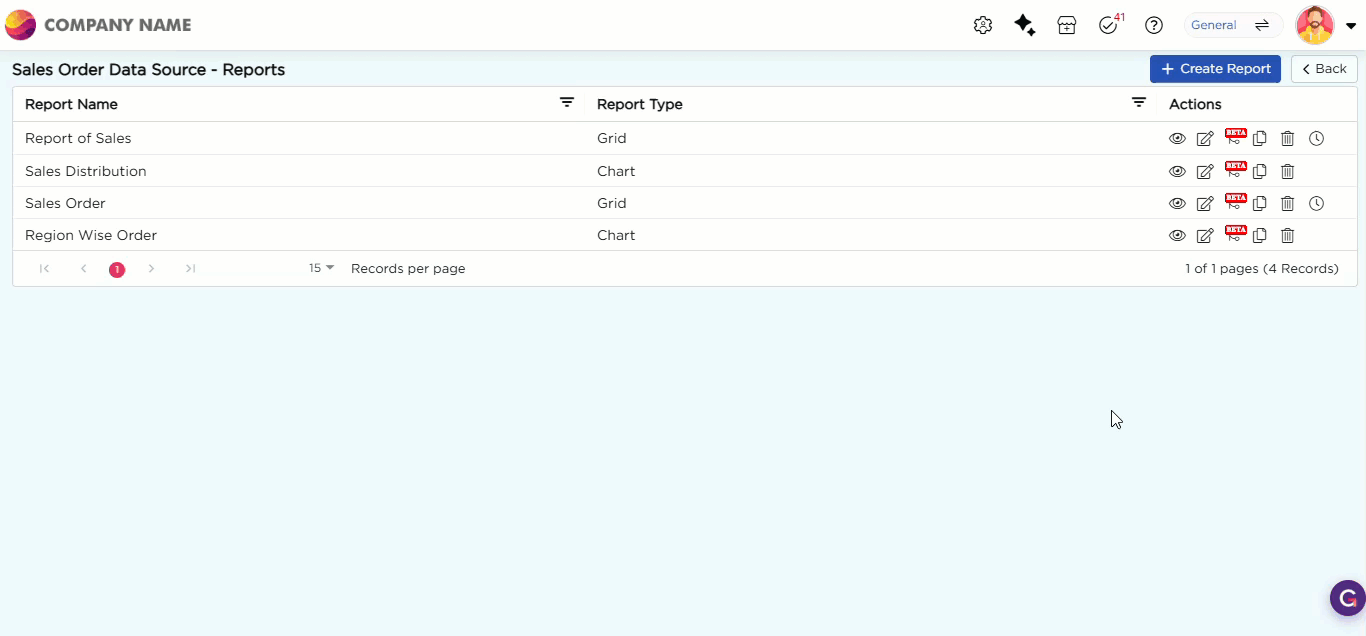Expand the records per page dropdown

coord(321,268)
